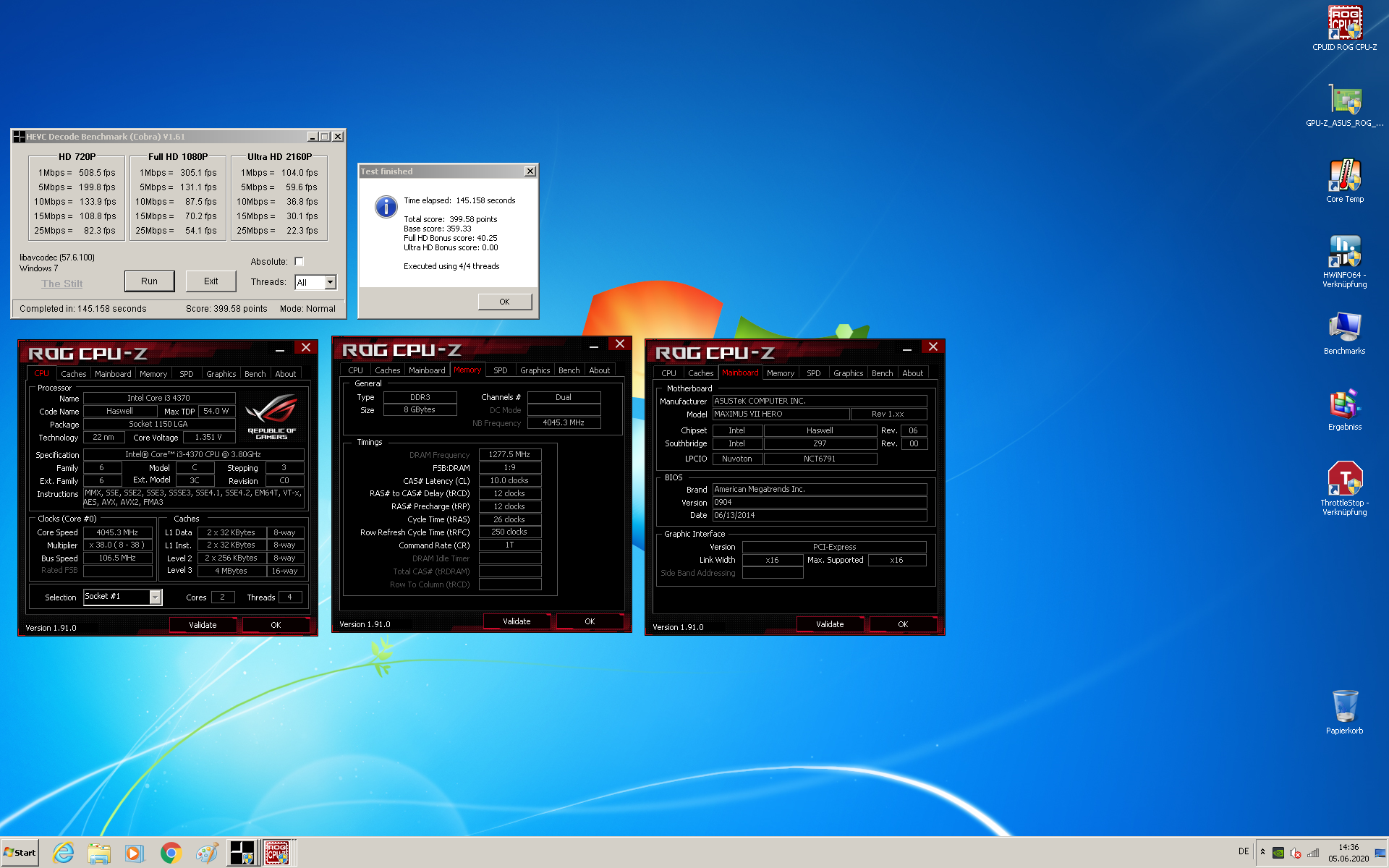This screenshot has height=868, width=1389.
Task: Click the MAXIMUS VII HERO model field
Action: [781, 414]
